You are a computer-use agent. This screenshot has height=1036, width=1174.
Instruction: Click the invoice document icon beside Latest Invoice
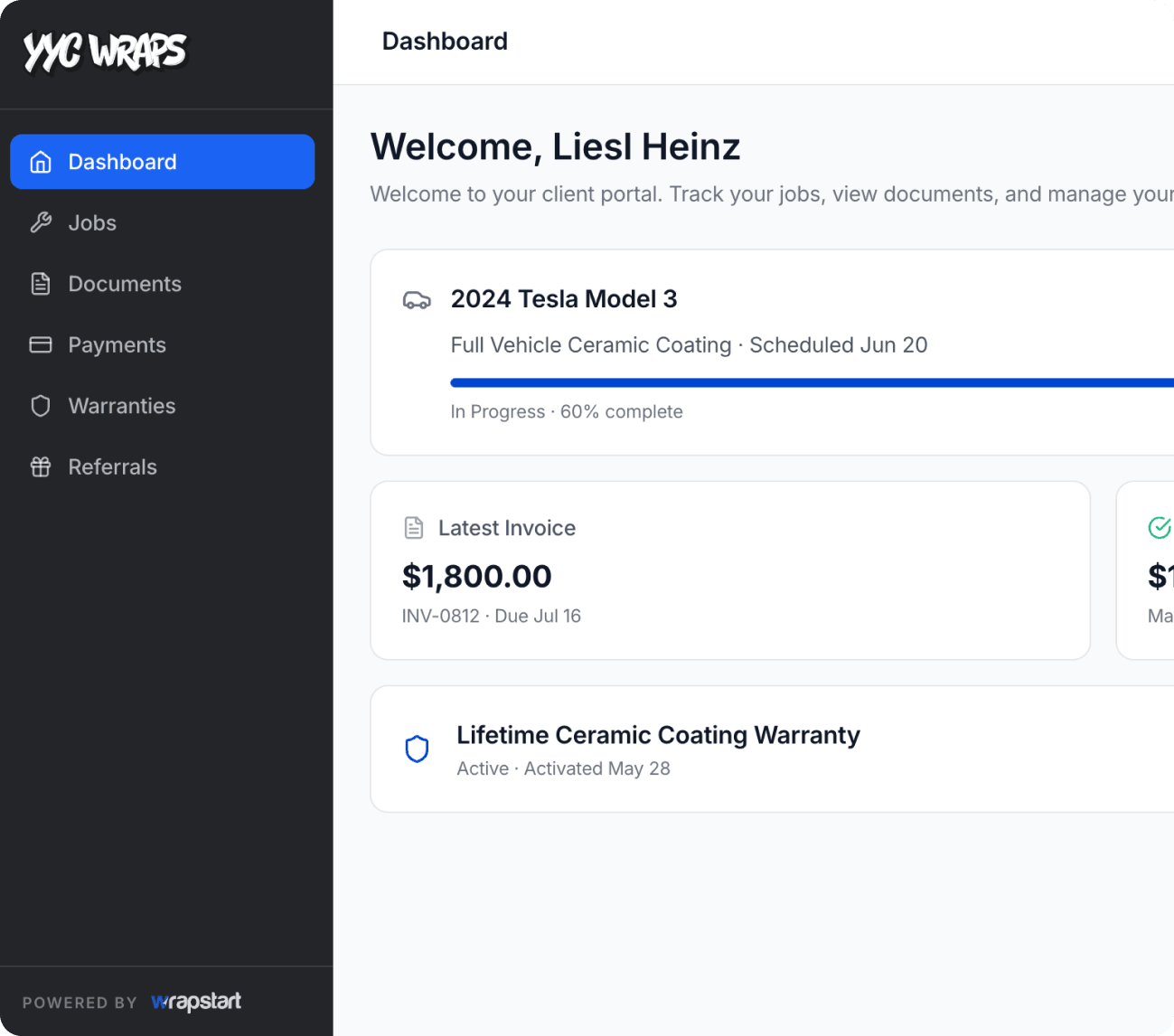point(414,528)
